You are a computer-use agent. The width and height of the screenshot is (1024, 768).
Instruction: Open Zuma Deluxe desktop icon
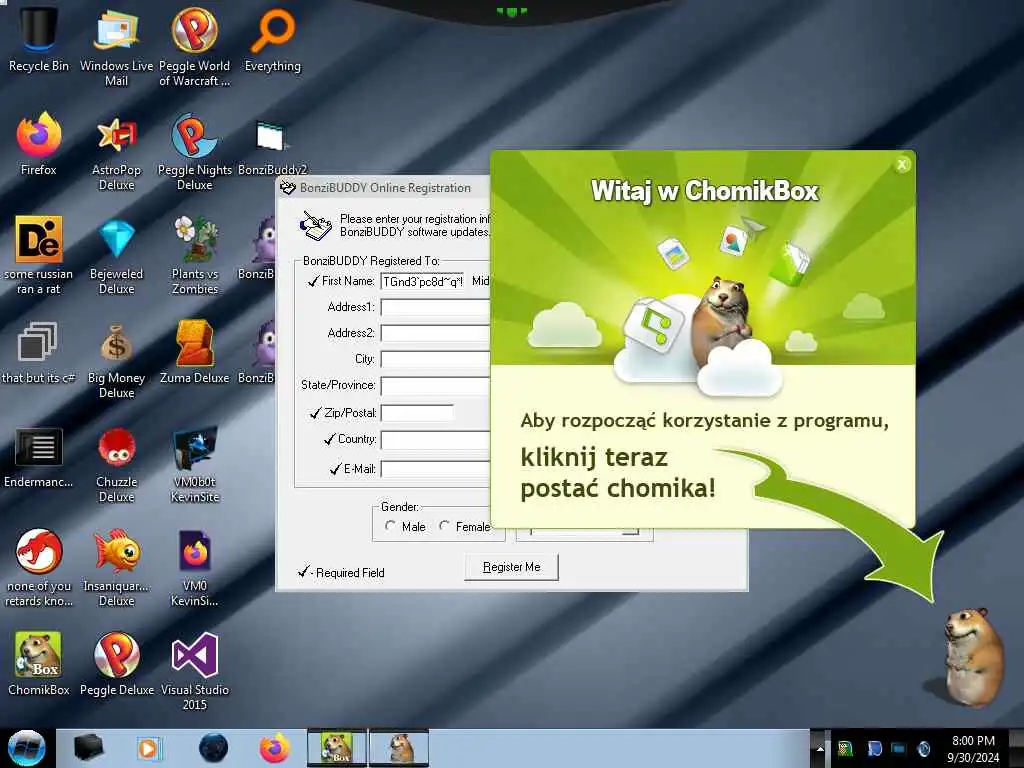[x=195, y=351]
